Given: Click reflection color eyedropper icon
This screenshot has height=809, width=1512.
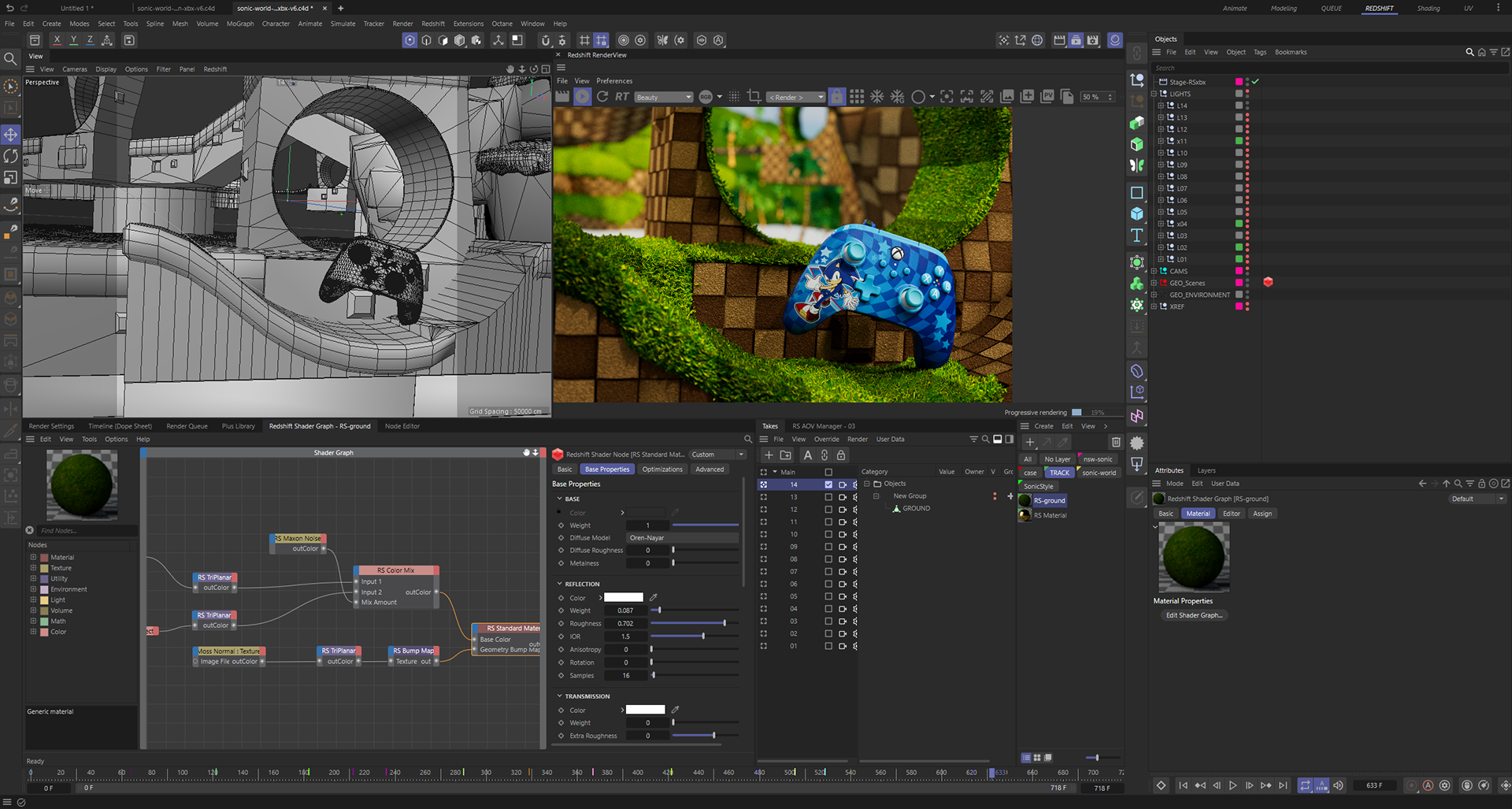Looking at the screenshot, I should click(x=653, y=597).
